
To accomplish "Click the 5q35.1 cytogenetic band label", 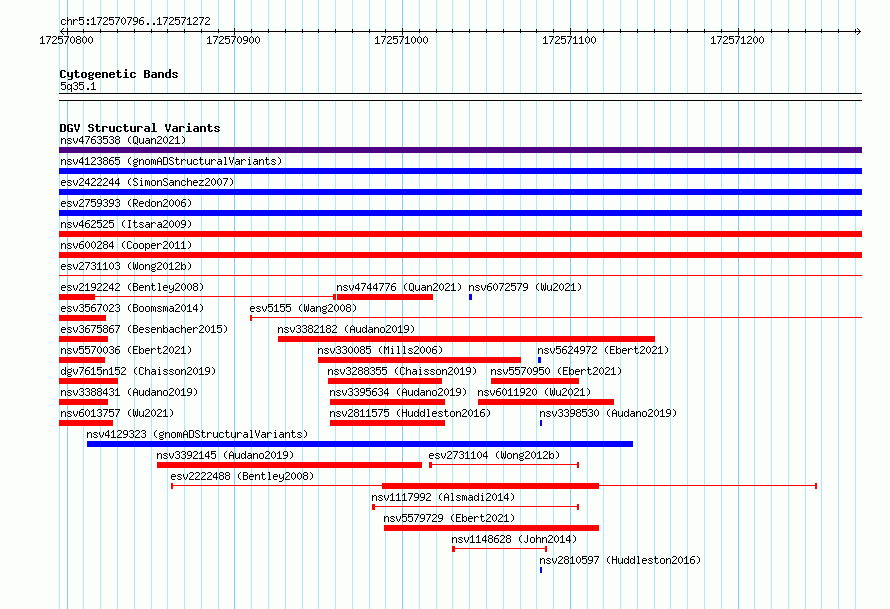I will 78,86.
